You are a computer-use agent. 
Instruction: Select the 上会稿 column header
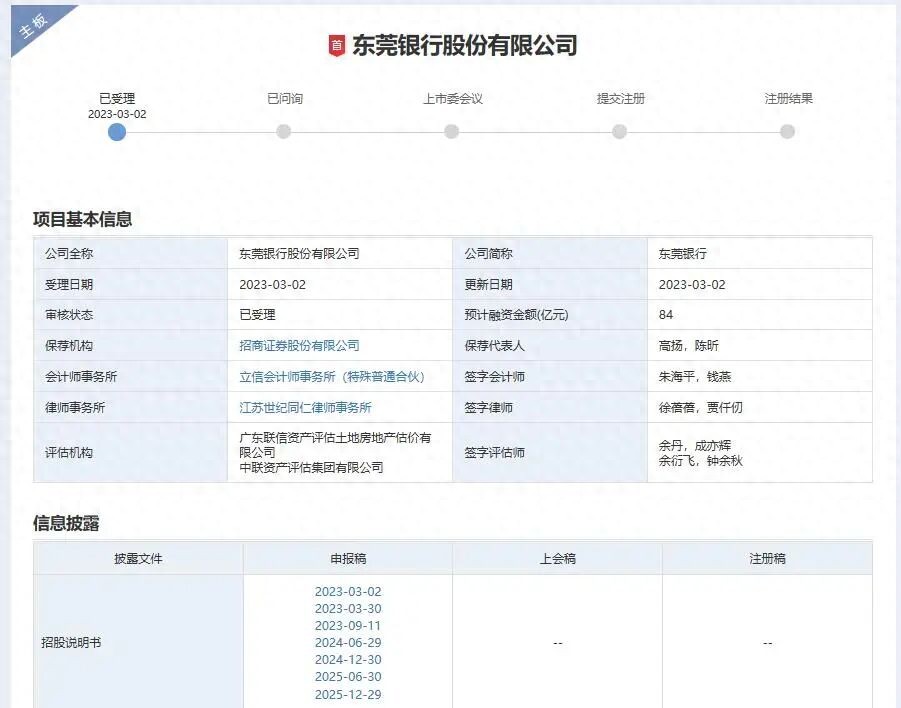point(556,558)
